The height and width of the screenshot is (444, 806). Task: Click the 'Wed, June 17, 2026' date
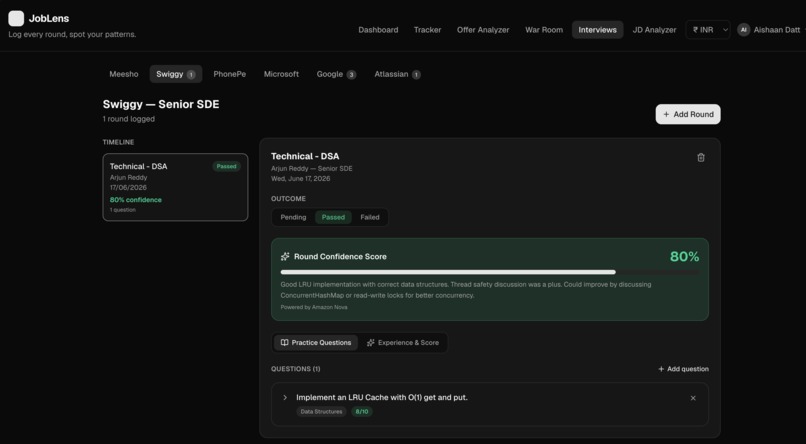(x=301, y=179)
